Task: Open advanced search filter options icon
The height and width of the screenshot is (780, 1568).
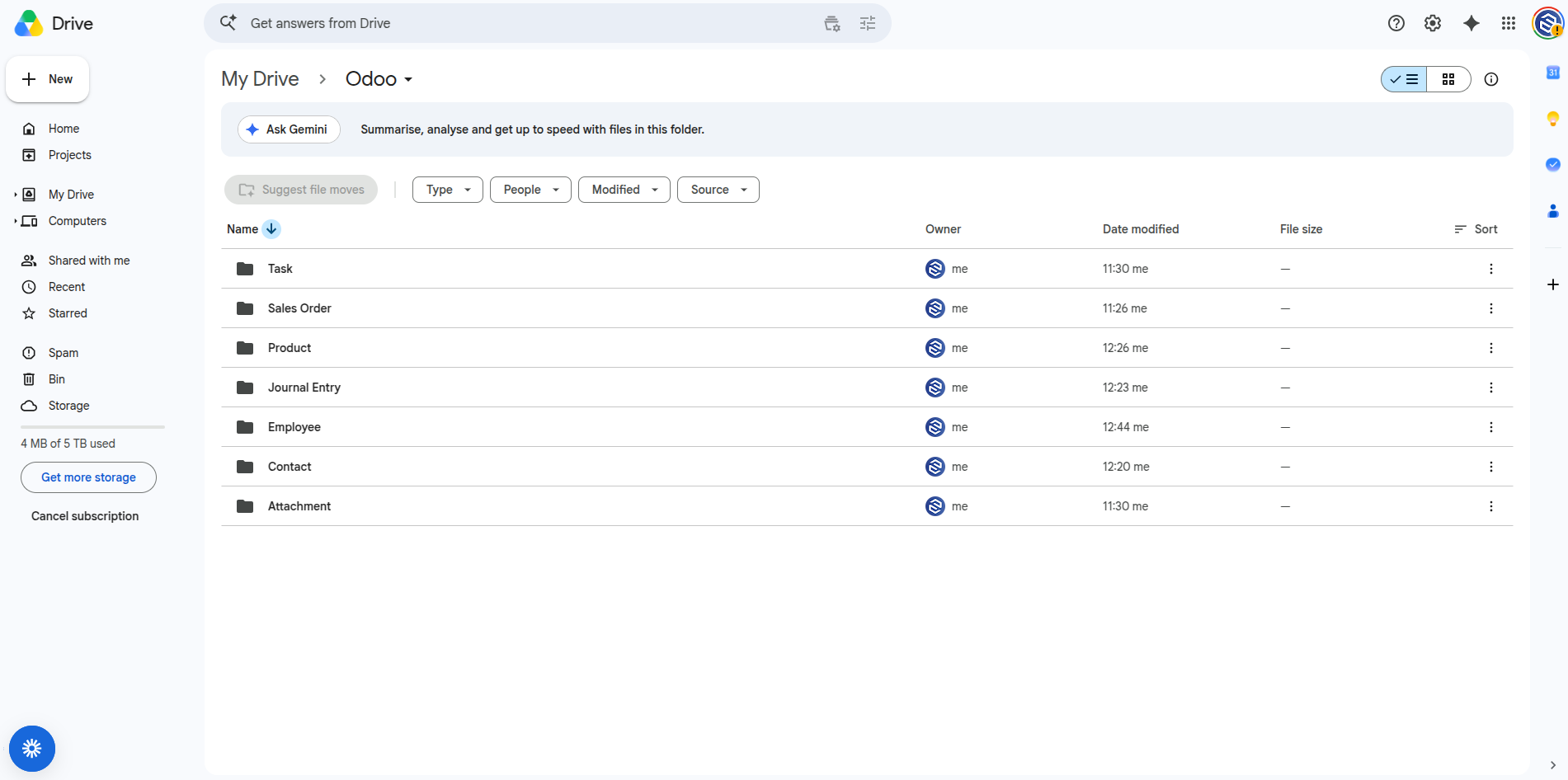Action: [868, 23]
